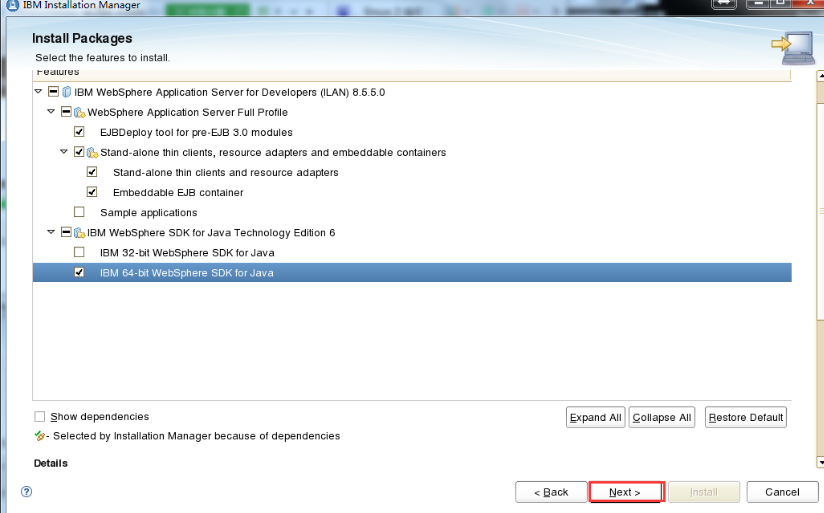Click the Stand-alone thin clients group icon
Viewport: 824px width, 513px height.
coord(92,152)
